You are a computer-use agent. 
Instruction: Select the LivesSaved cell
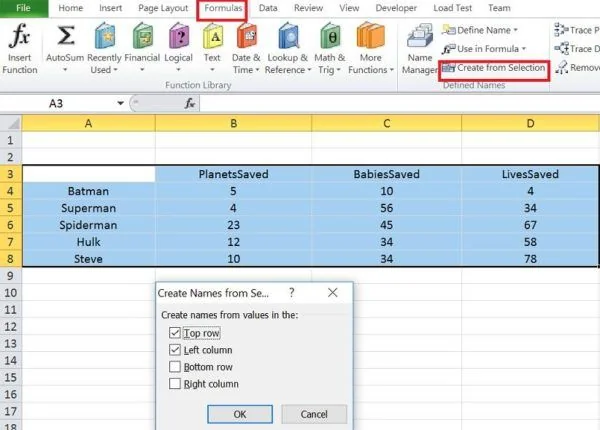[x=530, y=174]
